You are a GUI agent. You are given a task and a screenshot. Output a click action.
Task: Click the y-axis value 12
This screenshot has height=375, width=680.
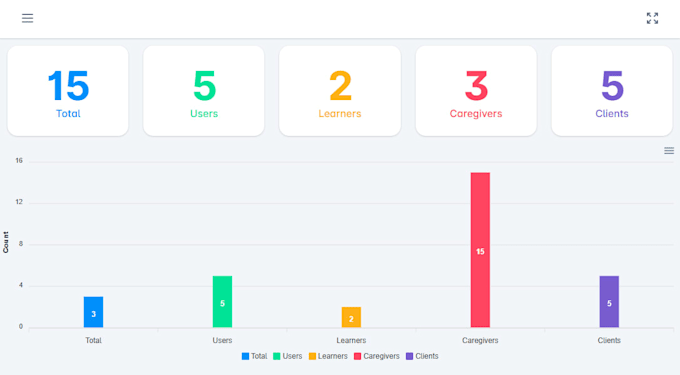coord(19,202)
